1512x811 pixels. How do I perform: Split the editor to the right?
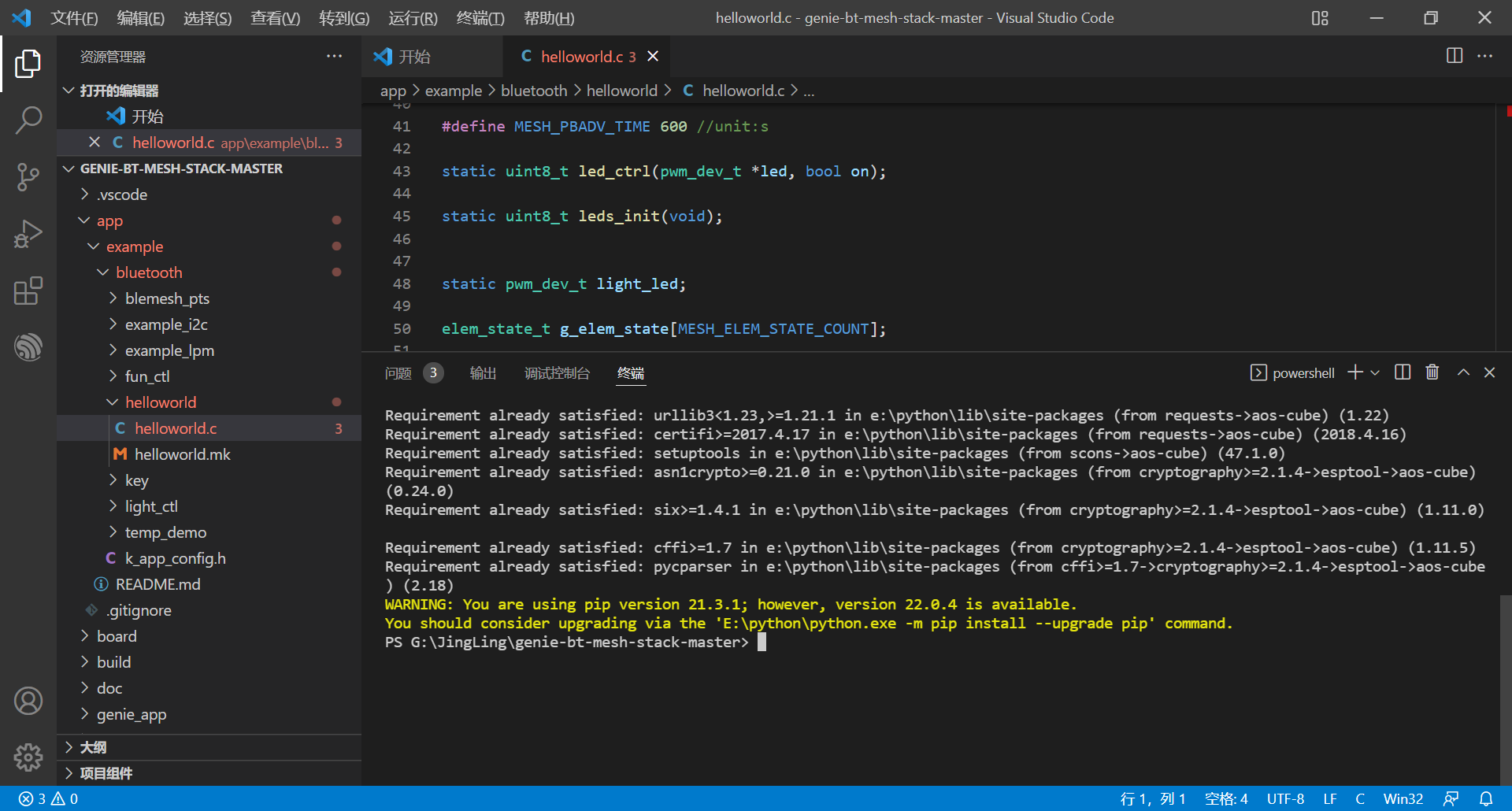coord(1455,56)
